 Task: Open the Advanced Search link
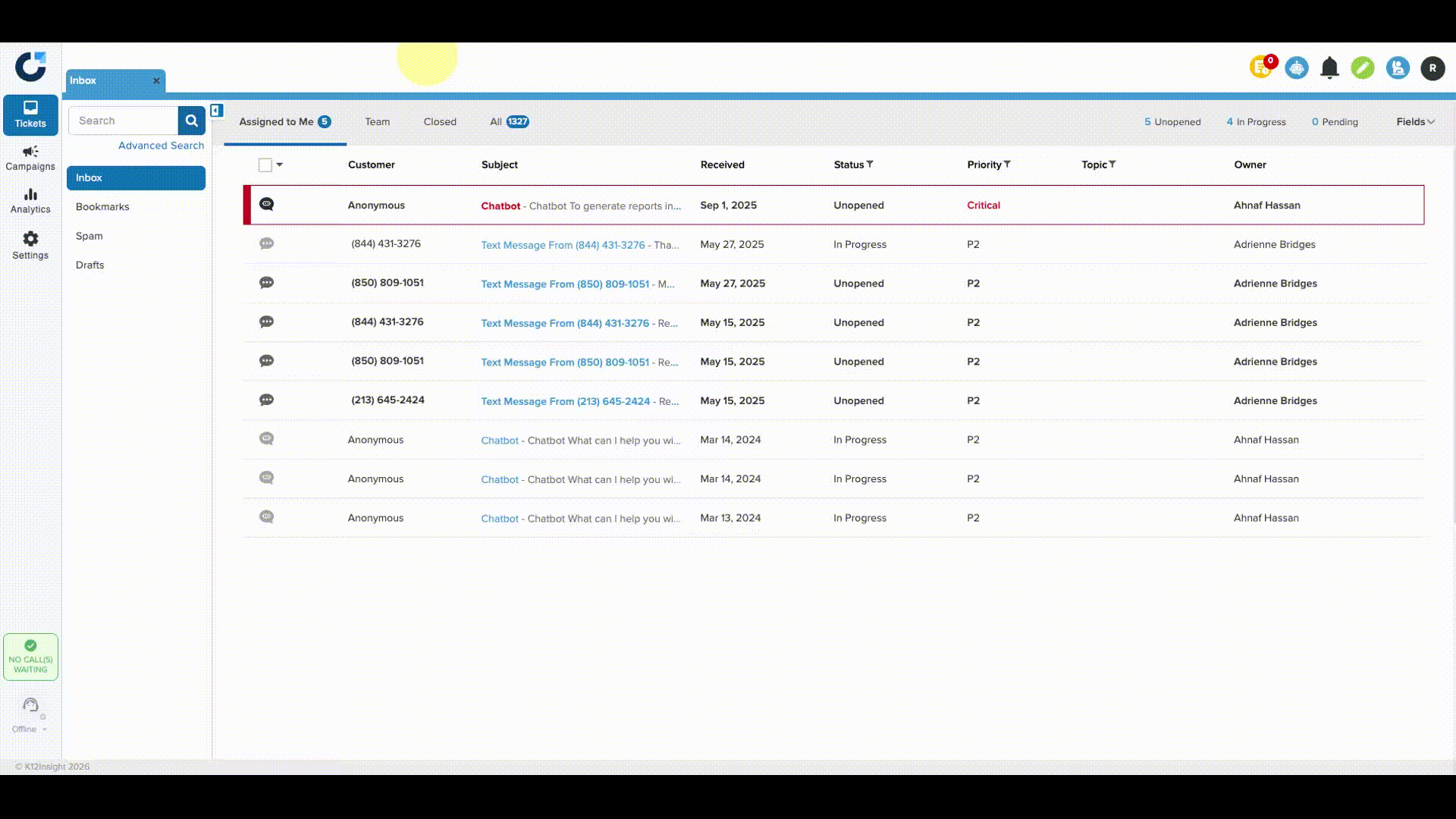[161, 146]
